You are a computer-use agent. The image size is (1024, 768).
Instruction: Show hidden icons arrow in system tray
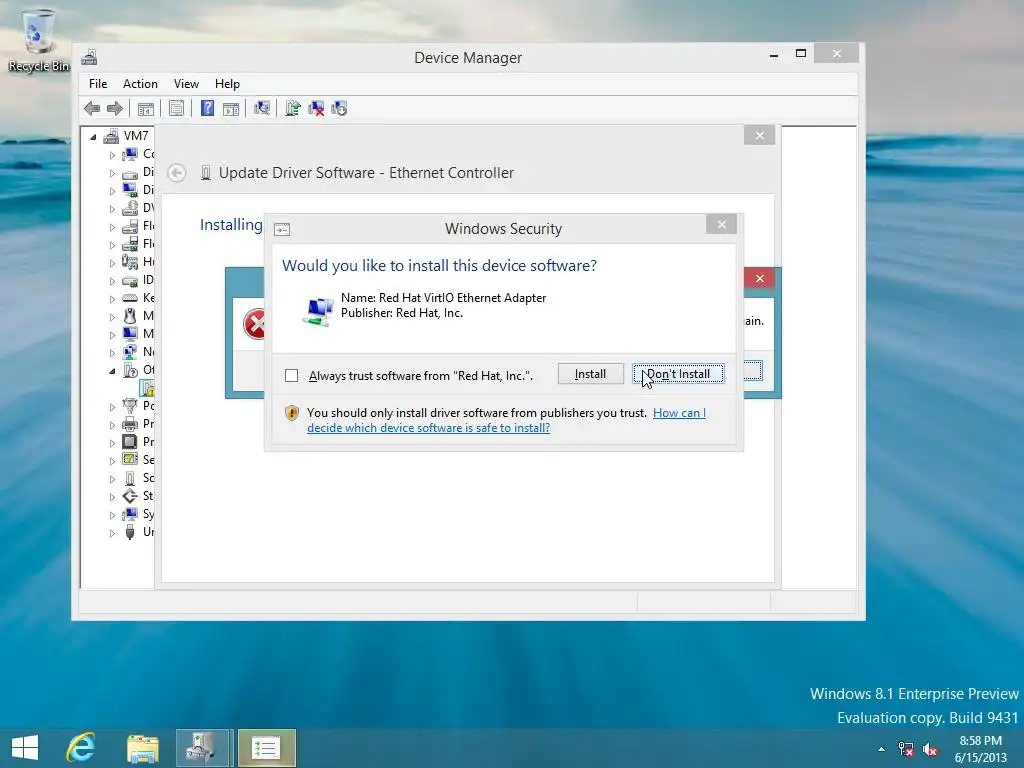pos(882,749)
